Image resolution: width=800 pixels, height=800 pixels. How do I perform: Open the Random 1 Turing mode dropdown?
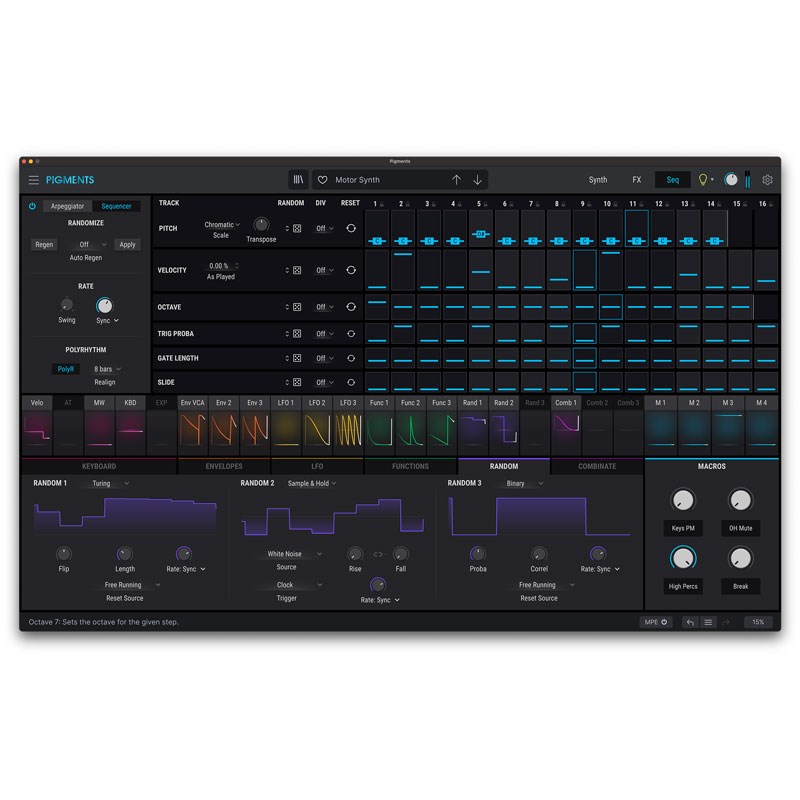(x=110, y=484)
